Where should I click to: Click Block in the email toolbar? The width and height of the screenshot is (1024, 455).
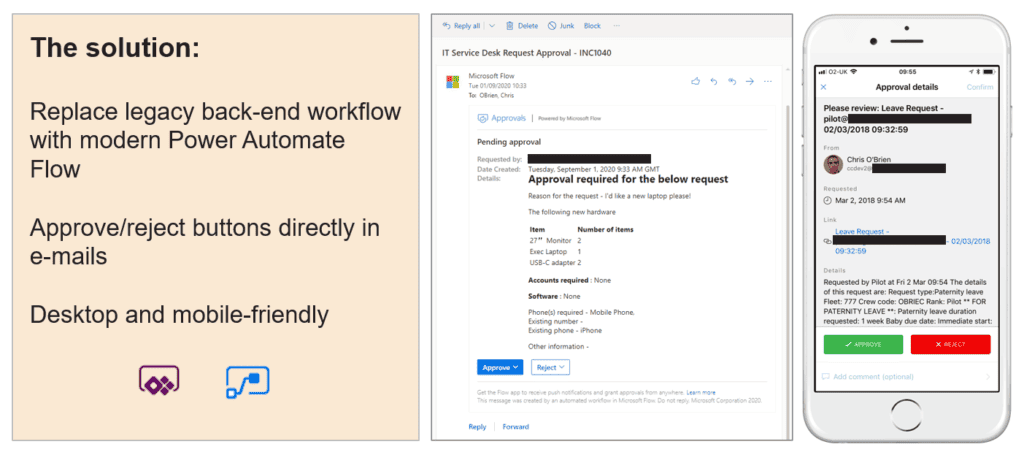click(592, 26)
